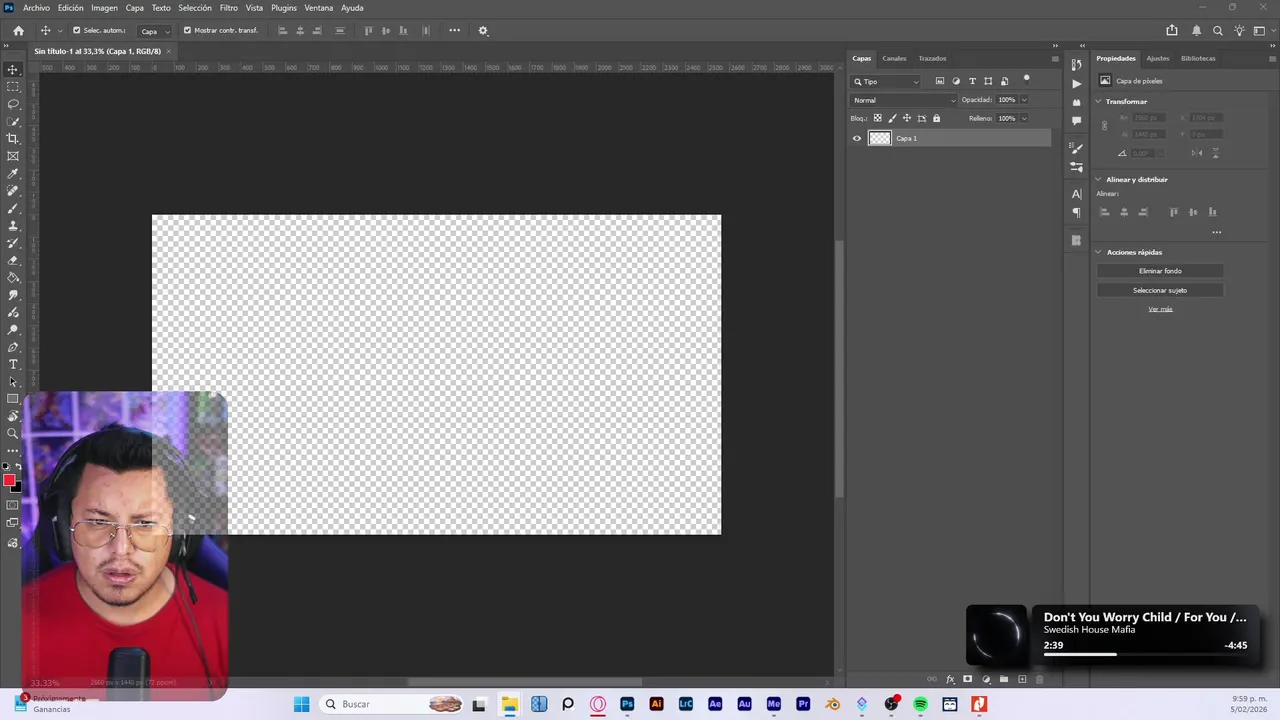This screenshot has width=1280, height=720.
Task: Switch to the Bibliotecas tab
Action: pos(1198,58)
